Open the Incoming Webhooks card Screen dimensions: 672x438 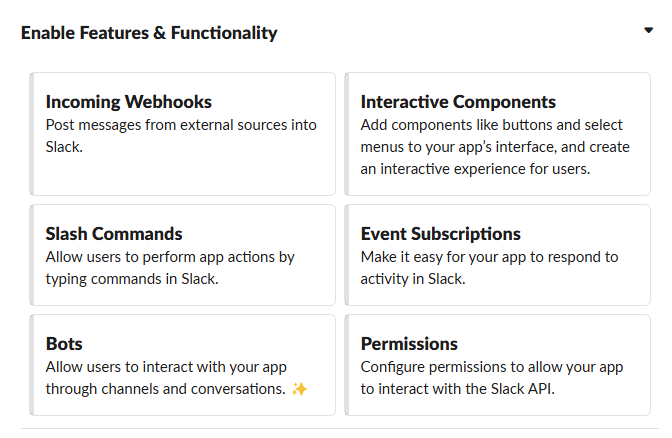coord(183,134)
